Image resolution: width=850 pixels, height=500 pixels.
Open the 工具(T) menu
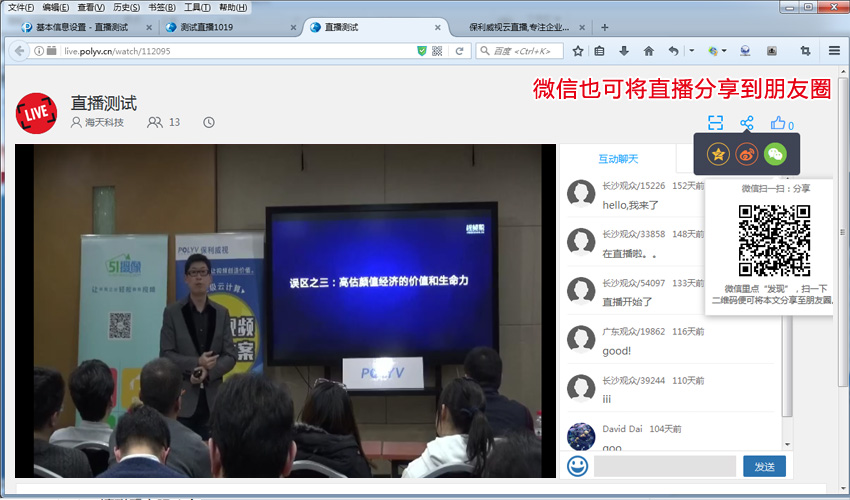pos(197,7)
